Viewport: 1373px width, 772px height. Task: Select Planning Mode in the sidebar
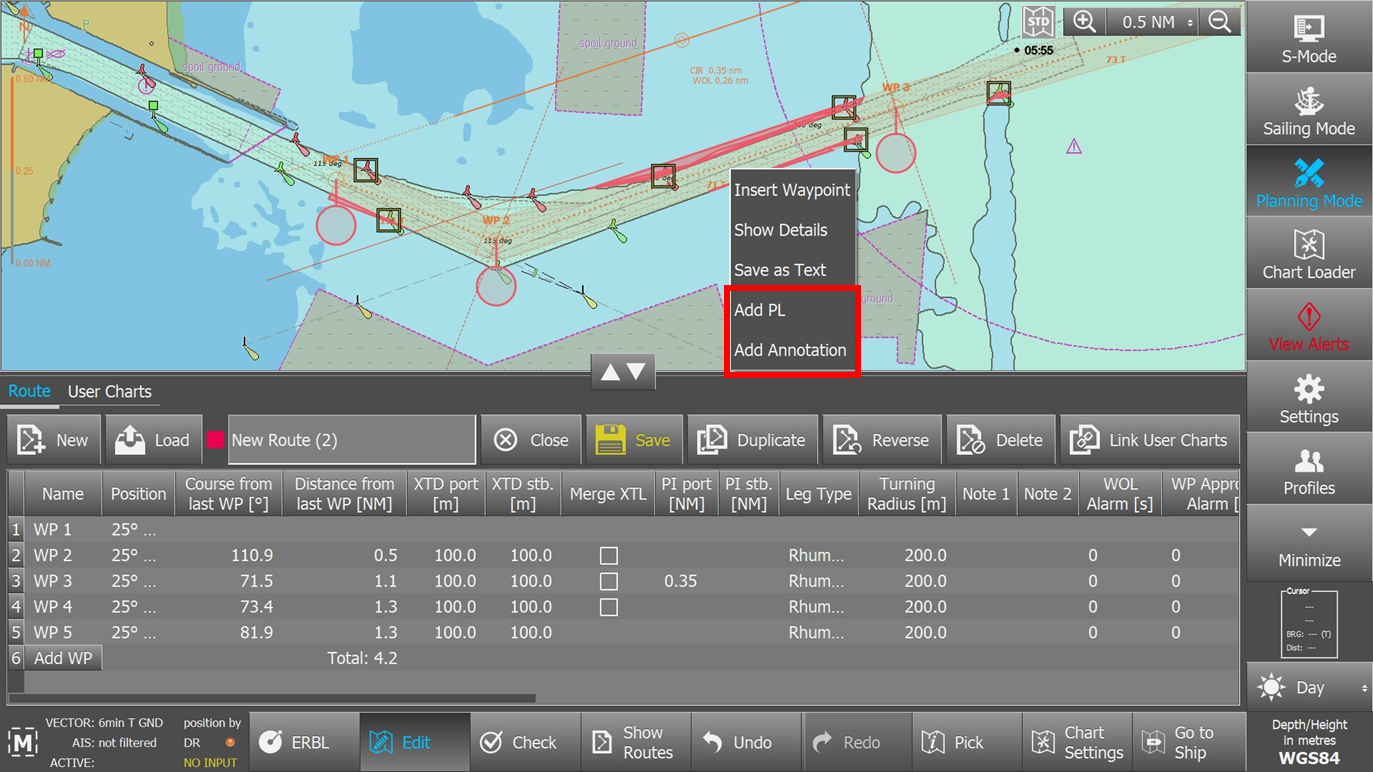1309,181
